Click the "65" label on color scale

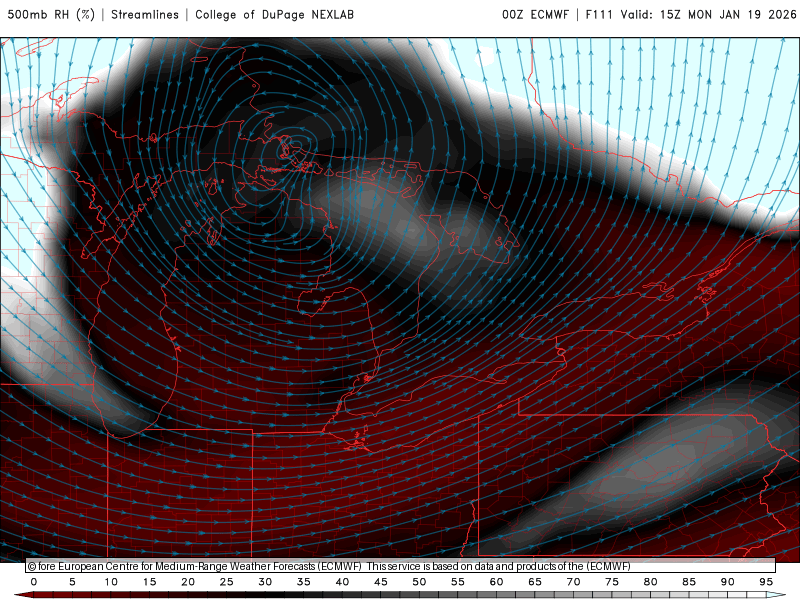pyautogui.click(x=535, y=582)
